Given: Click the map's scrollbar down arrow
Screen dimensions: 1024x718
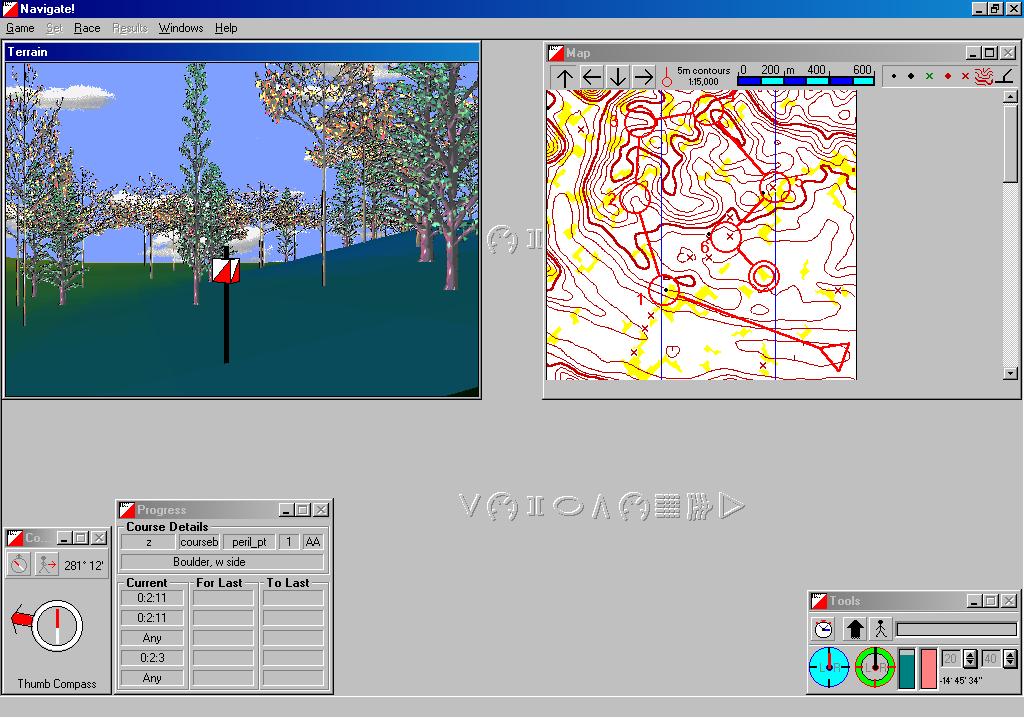Looking at the screenshot, I should click(x=1010, y=373).
